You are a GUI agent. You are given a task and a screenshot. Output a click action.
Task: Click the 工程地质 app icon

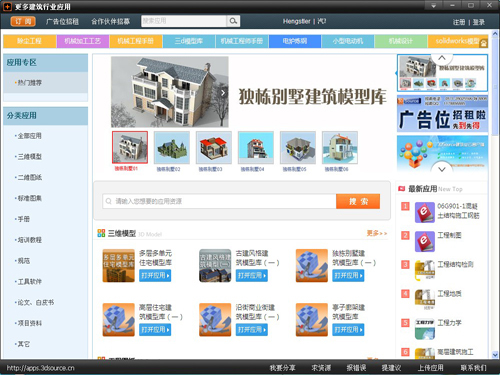pyautogui.click(x=425, y=299)
